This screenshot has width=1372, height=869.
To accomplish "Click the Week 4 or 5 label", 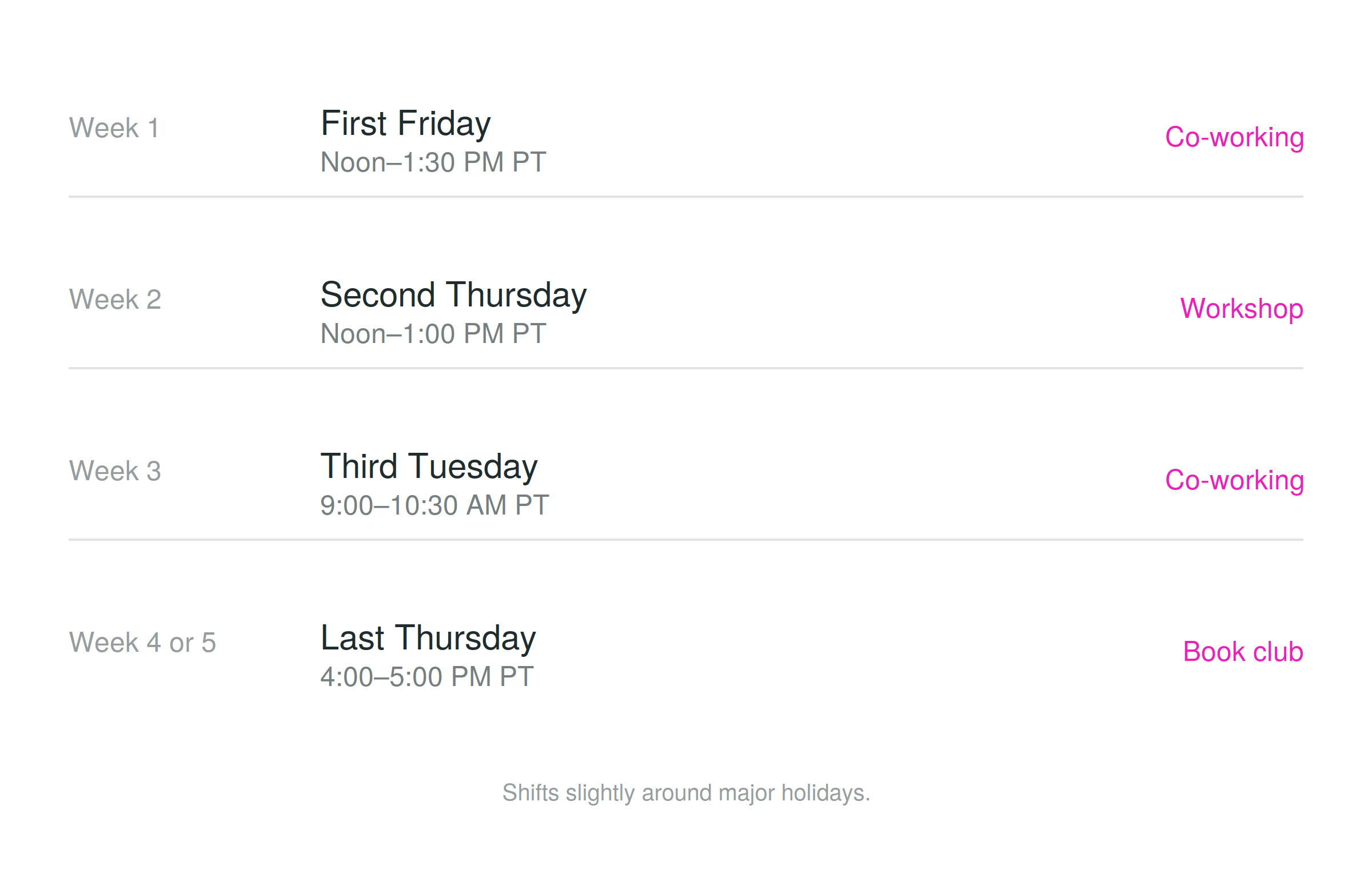I will point(142,642).
